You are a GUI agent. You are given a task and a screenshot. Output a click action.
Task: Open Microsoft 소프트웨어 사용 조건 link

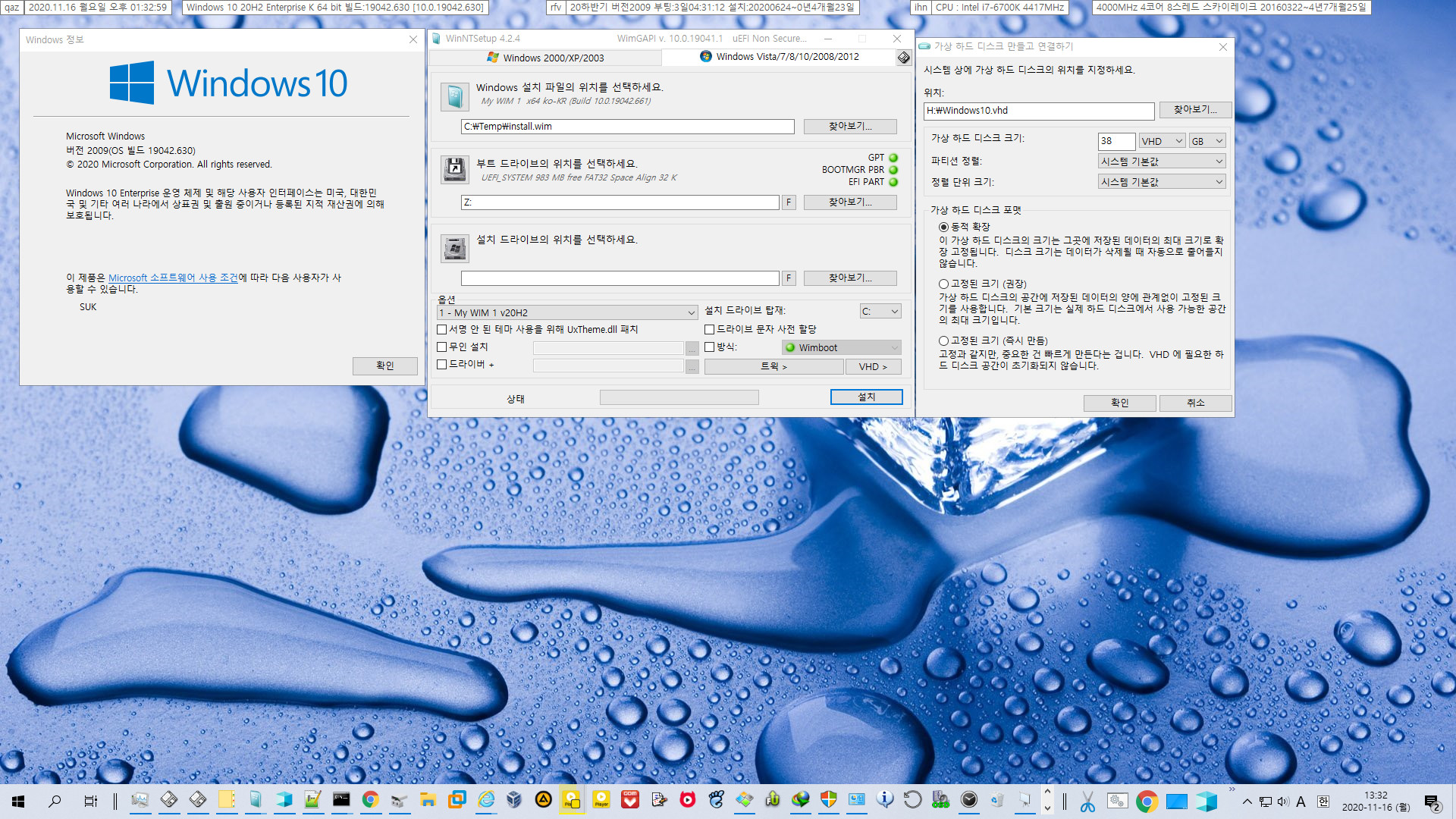click(x=173, y=278)
